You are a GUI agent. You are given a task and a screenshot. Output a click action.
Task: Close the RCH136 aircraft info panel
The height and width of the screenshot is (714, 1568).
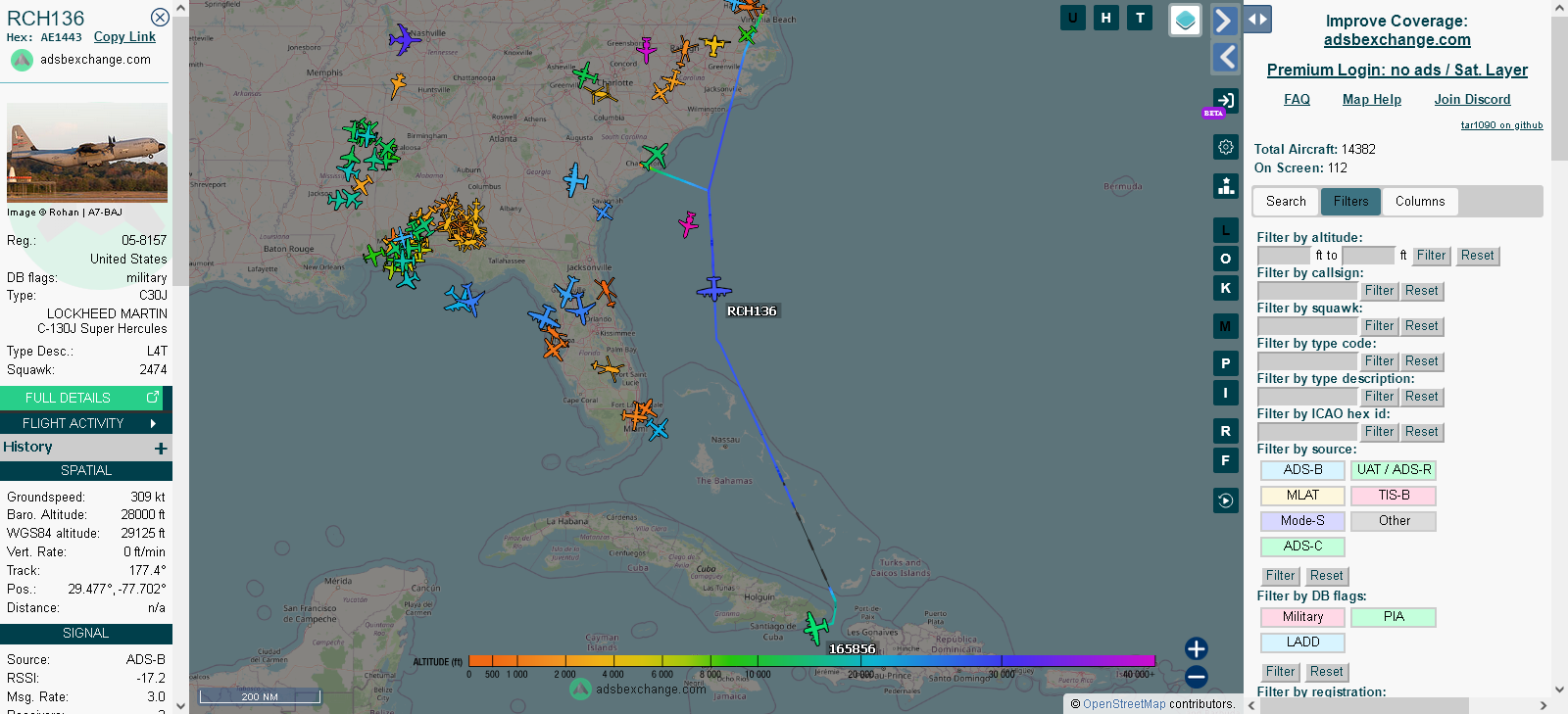point(160,18)
